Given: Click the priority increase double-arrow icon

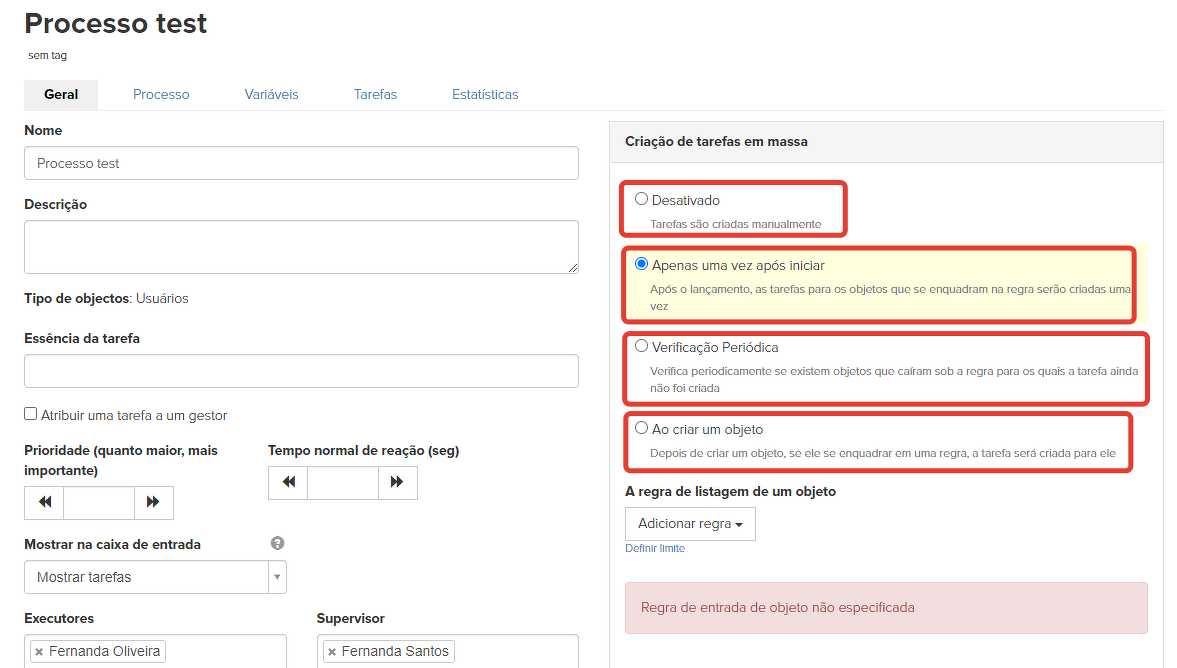Looking at the screenshot, I should (153, 502).
